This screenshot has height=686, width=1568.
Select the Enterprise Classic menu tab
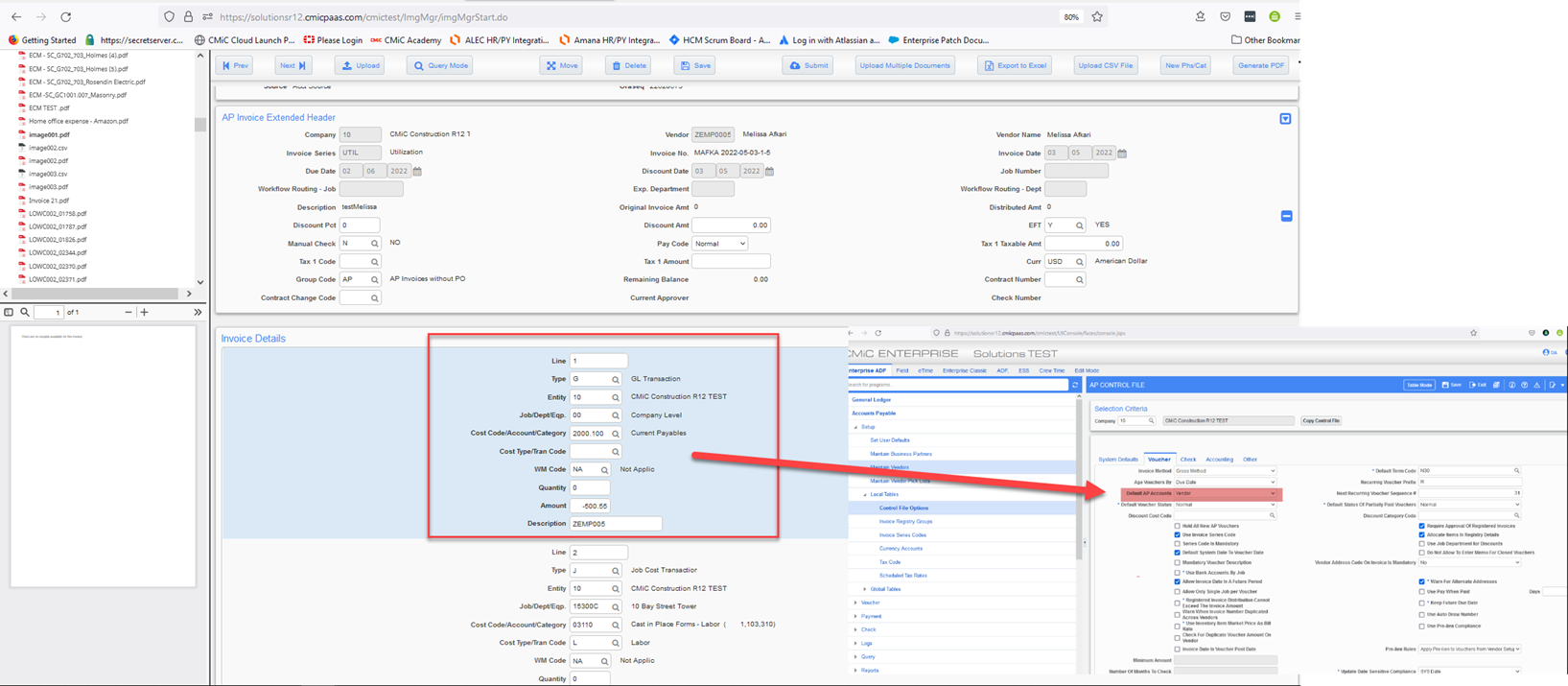965,370
